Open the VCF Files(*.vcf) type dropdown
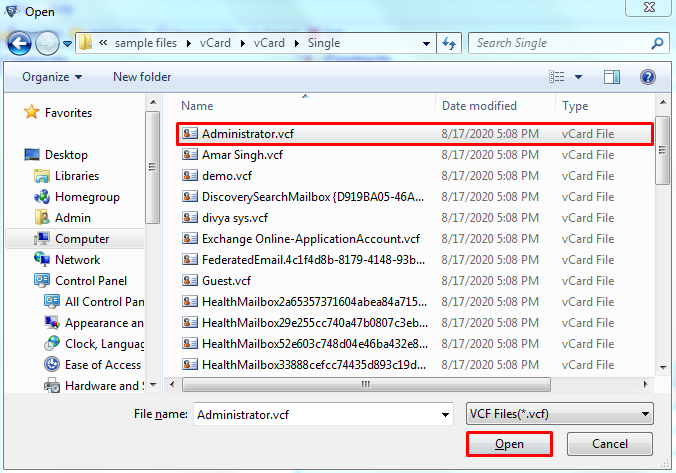Viewport: 676px width, 473px height. pos(560,414)
